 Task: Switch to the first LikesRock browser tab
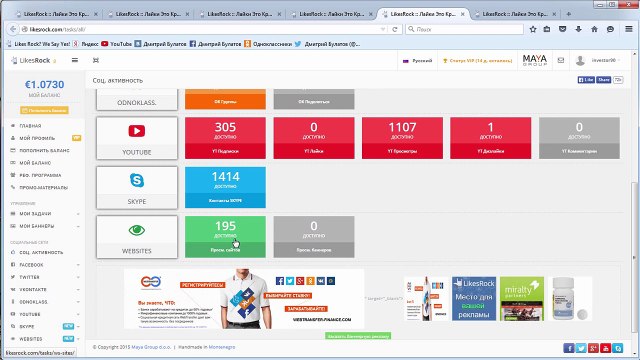click(56, 14)
